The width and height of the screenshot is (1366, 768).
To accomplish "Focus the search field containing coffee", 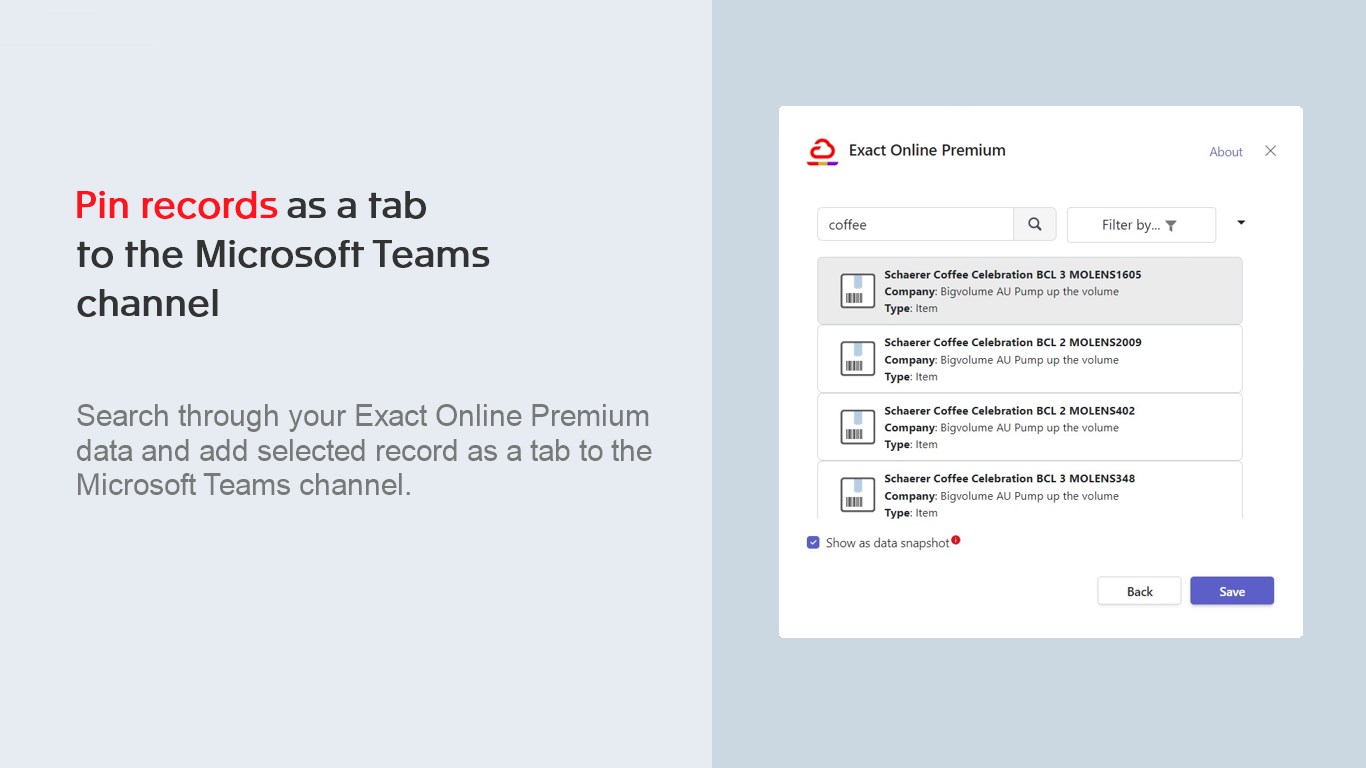I will [x=915, y=225].
